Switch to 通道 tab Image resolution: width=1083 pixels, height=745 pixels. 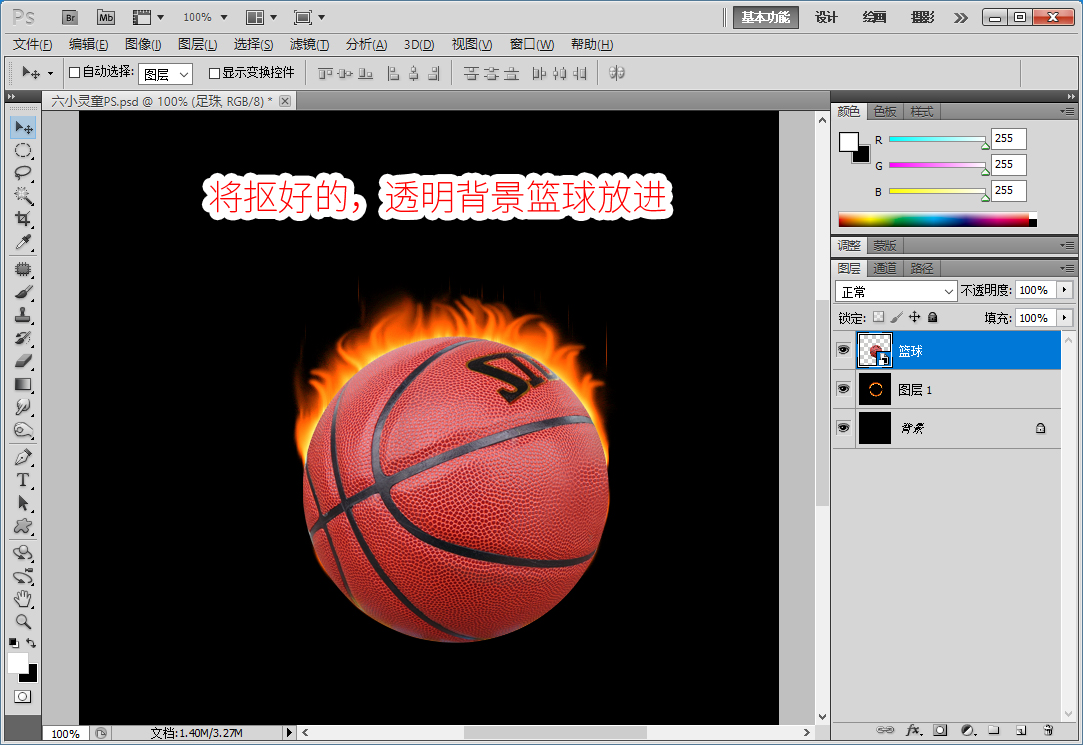point(885,268)
